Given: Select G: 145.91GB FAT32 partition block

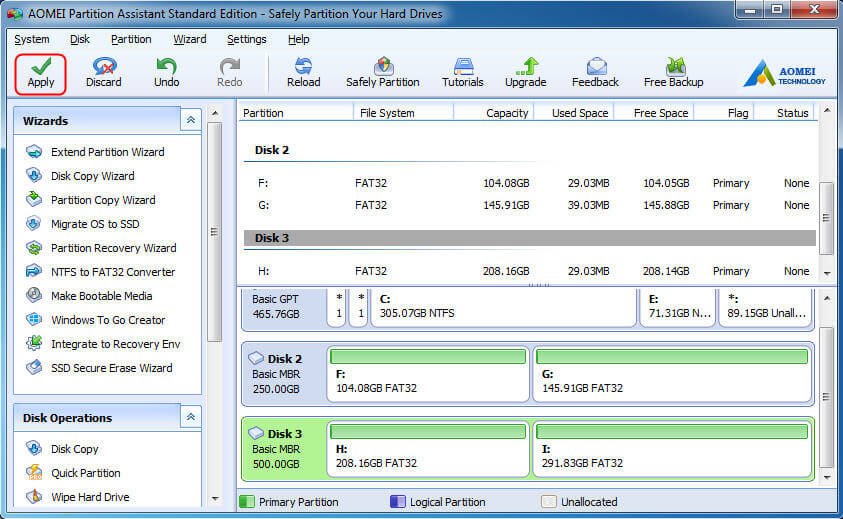Looking at the screenshot, I should tap(672, 374).
